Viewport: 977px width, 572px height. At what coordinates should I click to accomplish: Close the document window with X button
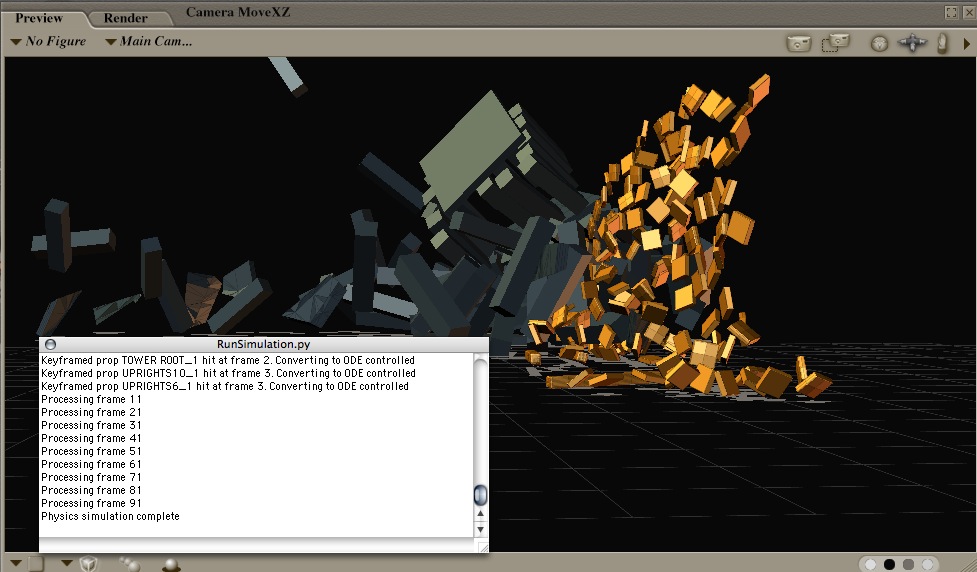[970, 12]
